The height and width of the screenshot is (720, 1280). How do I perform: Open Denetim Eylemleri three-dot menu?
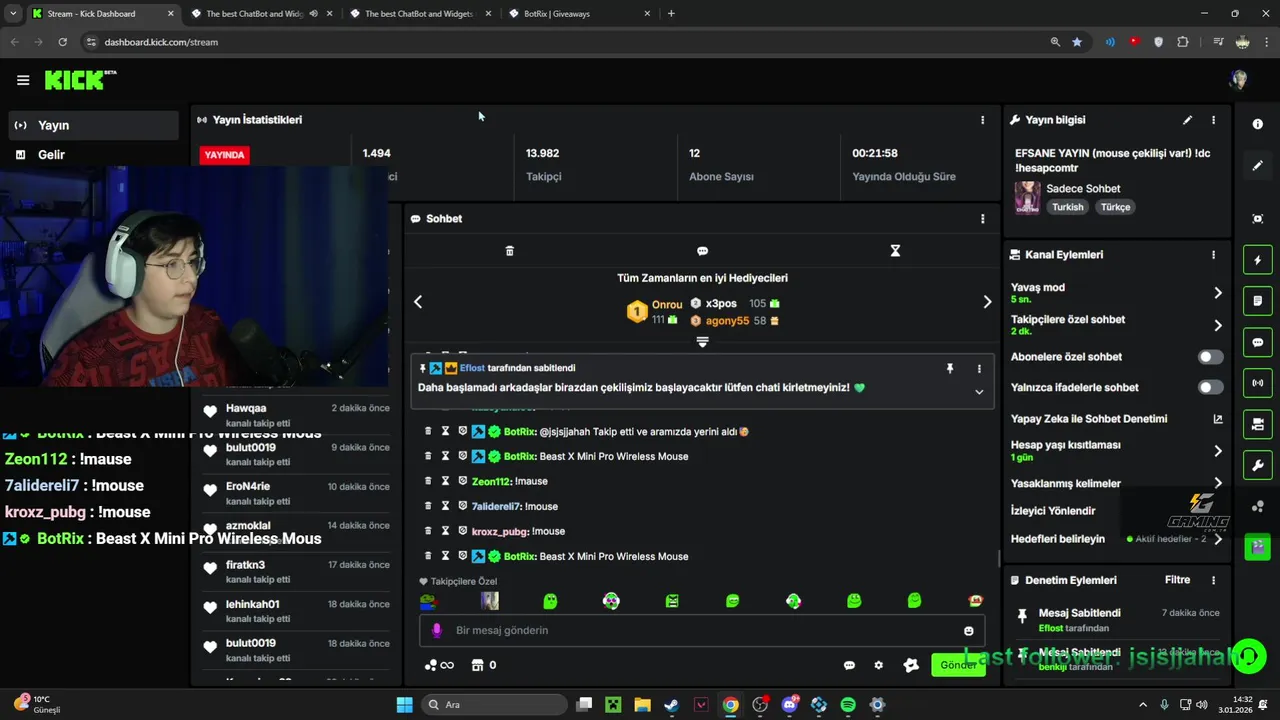(1213, 580)
